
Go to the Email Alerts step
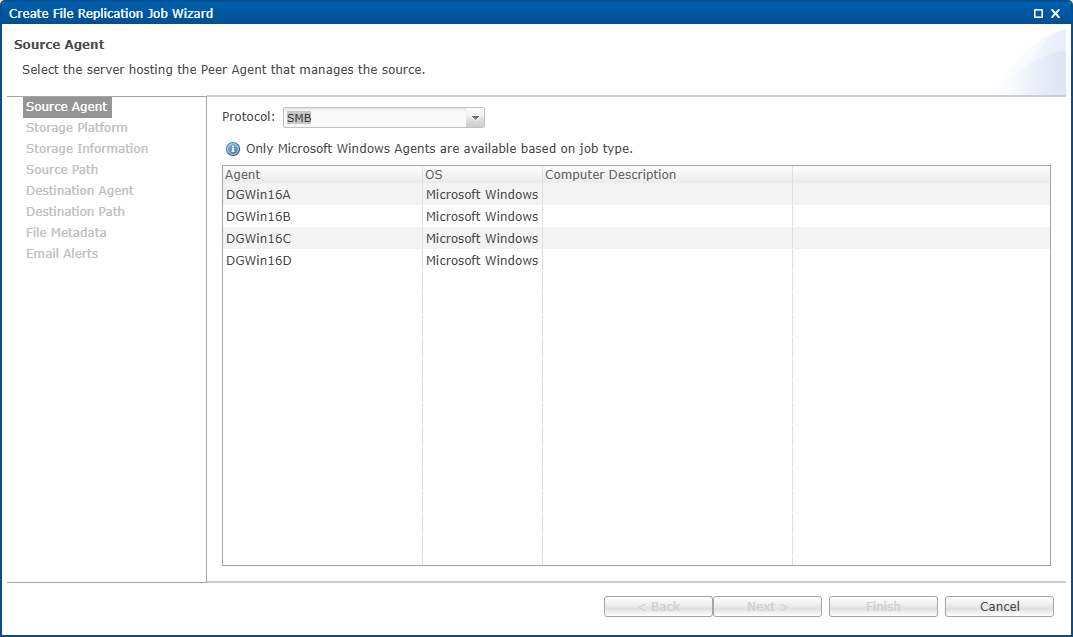[62, 254]
